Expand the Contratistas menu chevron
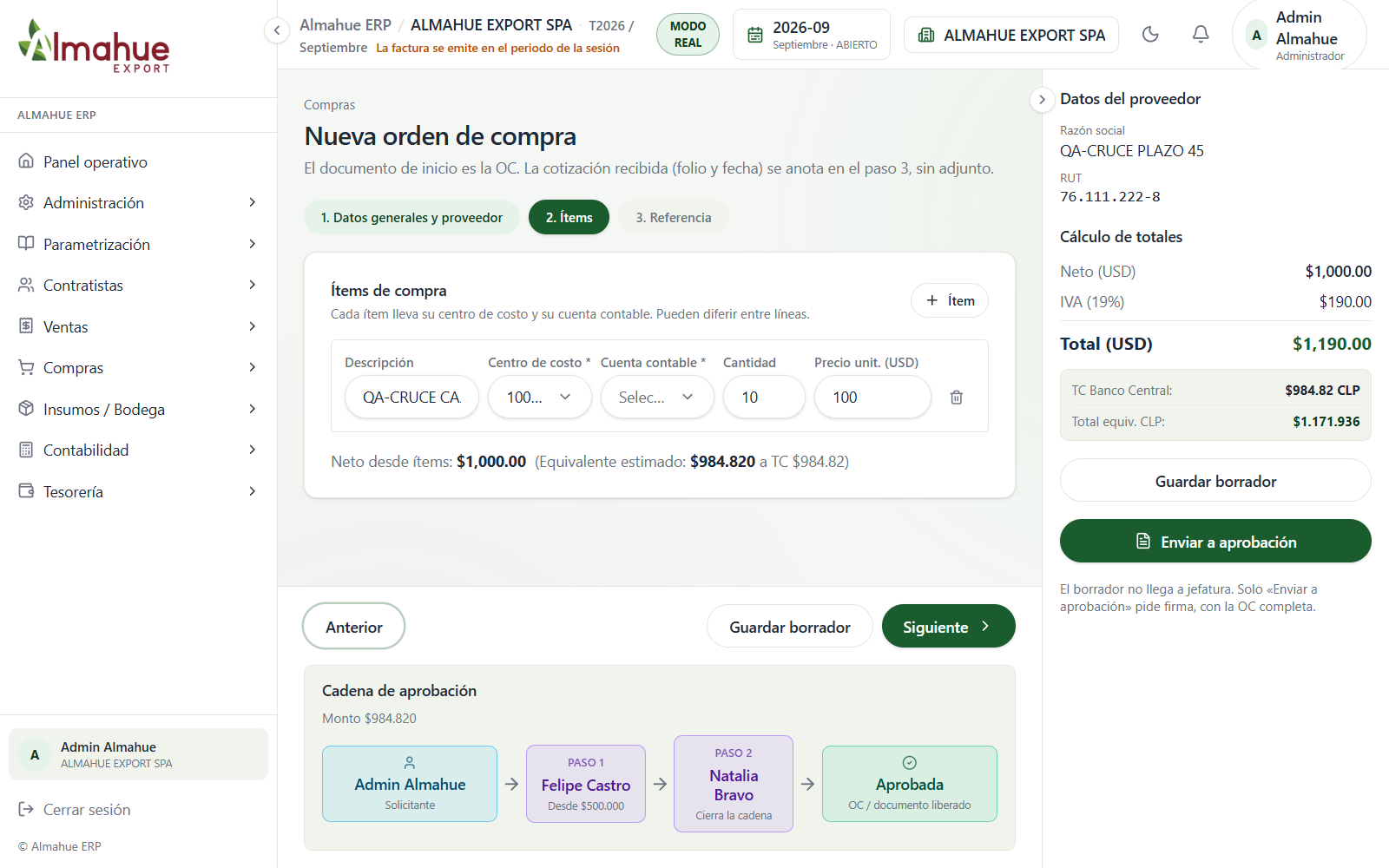This screenshot has width=1389, height=868. coord(253,285)
